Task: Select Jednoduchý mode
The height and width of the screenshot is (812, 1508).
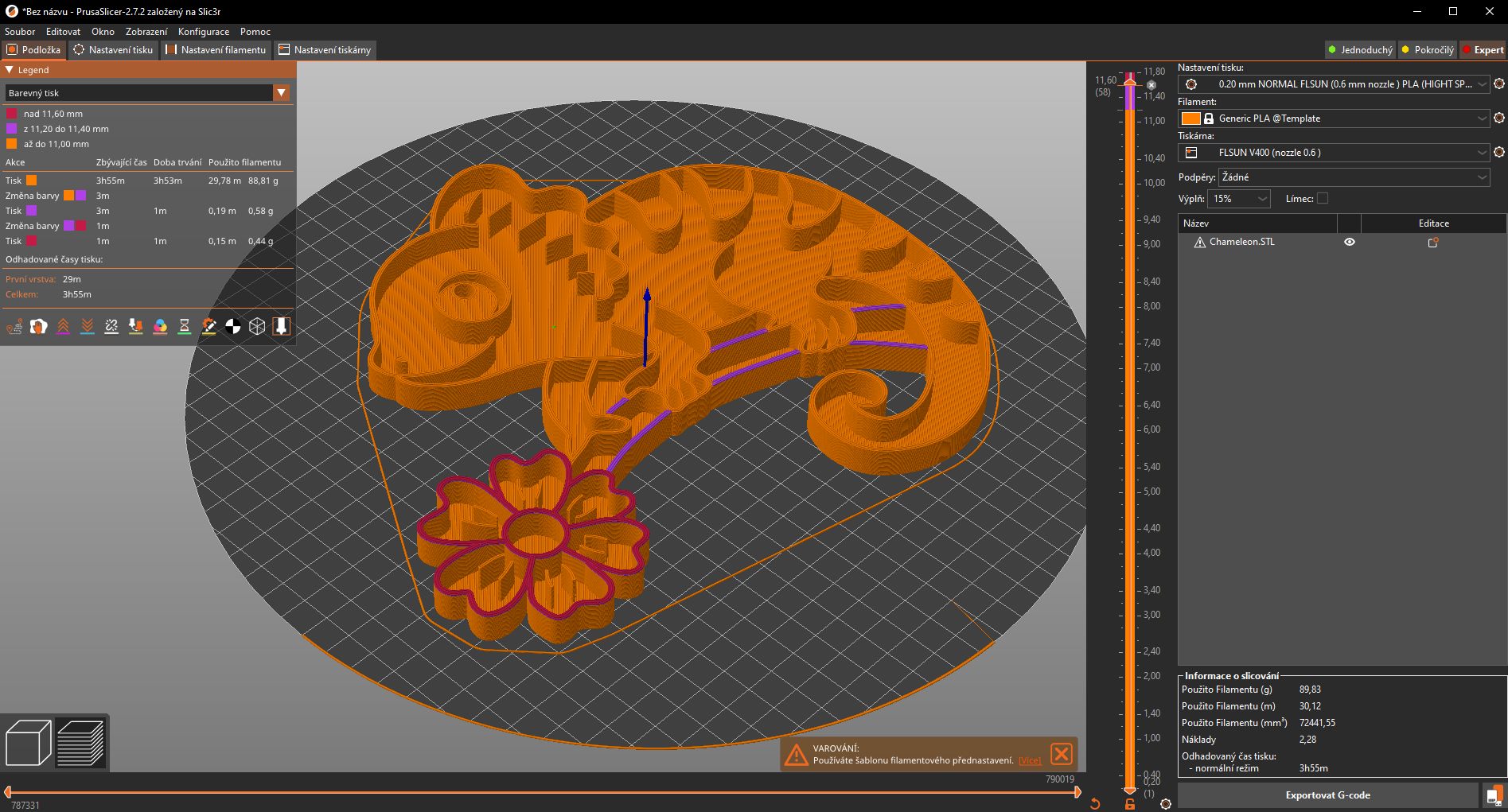Action: click(1360, 49)
